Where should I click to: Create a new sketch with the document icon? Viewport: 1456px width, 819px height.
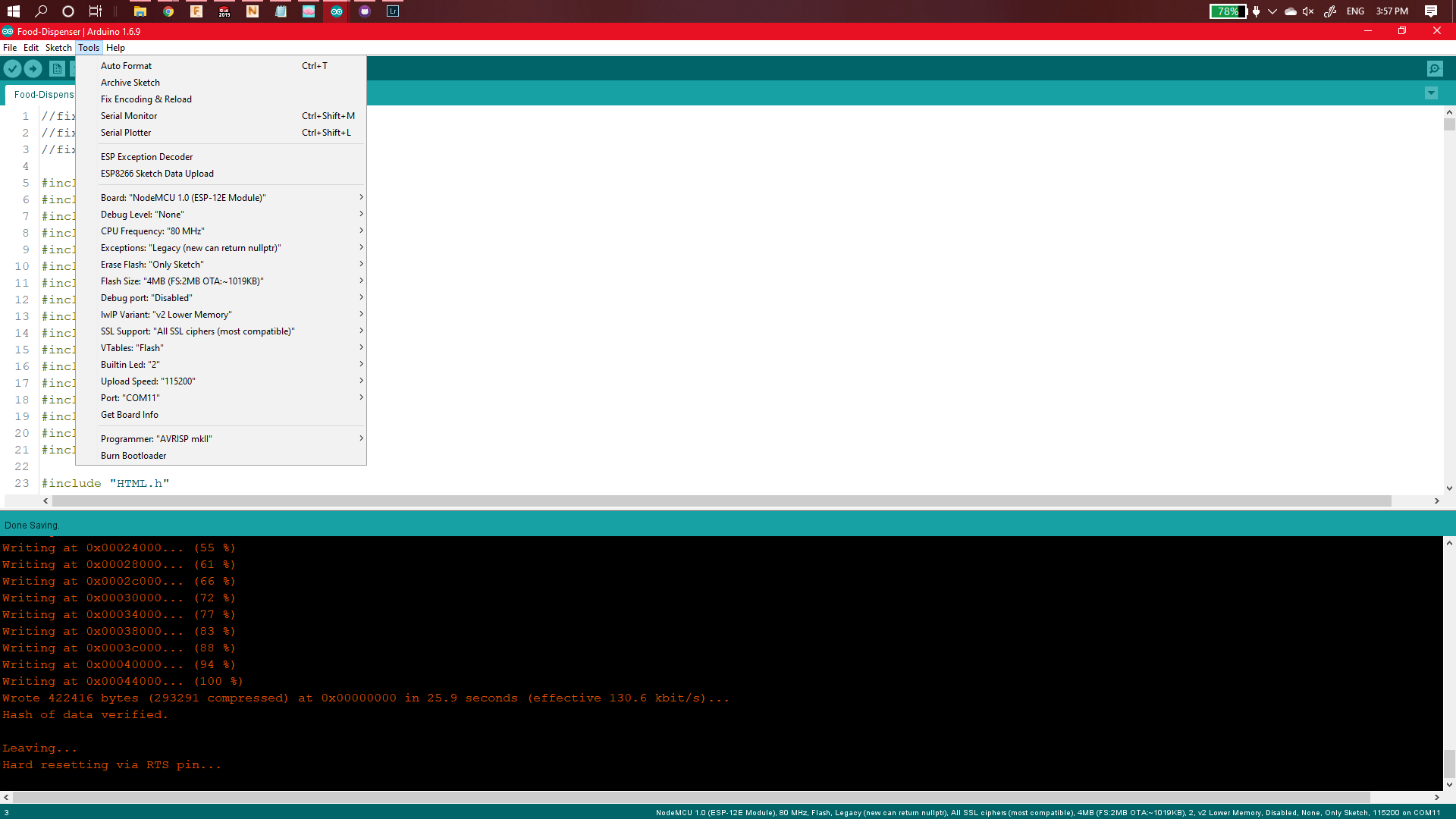click(57, 68)
